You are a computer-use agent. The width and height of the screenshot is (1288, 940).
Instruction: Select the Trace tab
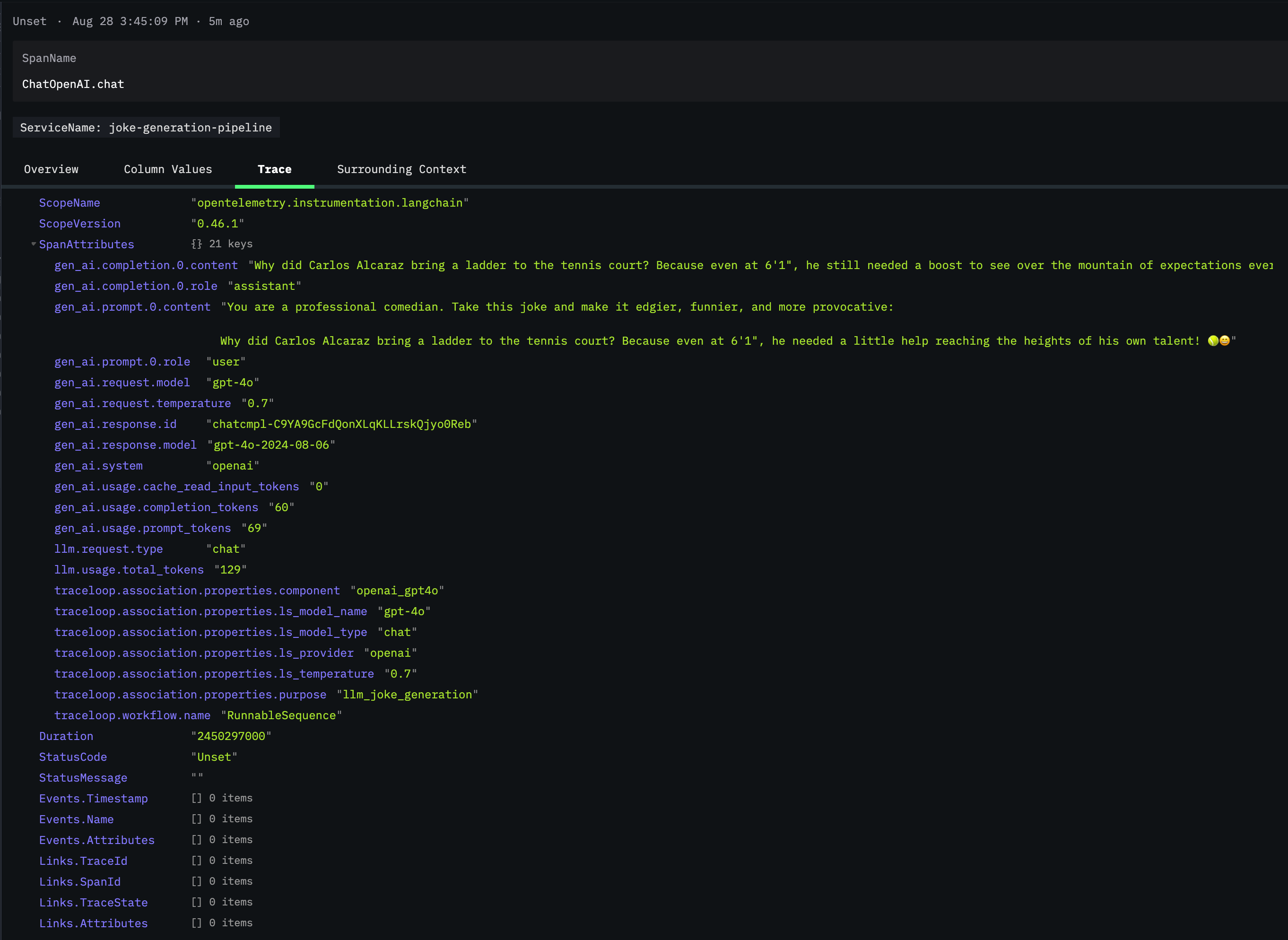point(274,170)
